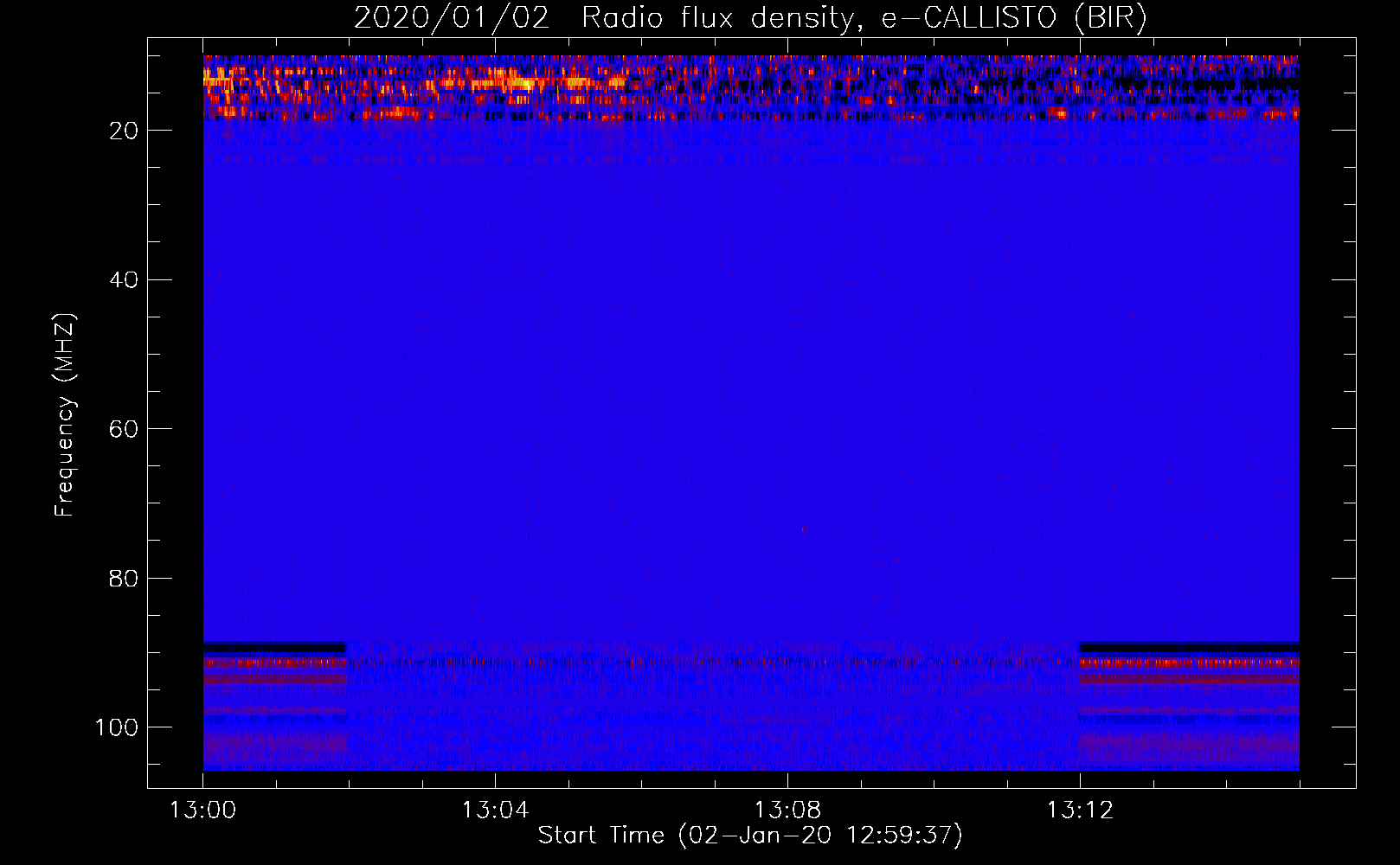Click the 13:04 time tick label
This screenshot has height=865, width=1400.
click(x=495, y=811)
